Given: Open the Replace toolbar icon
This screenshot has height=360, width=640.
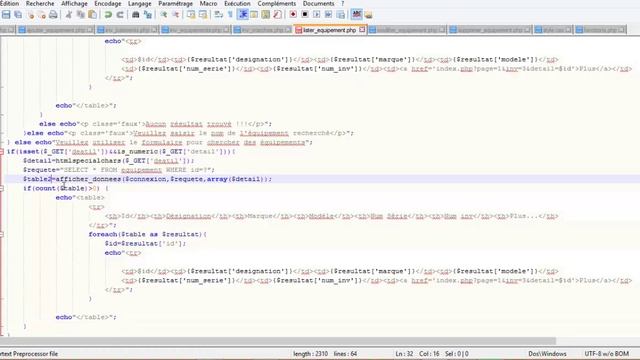Looking at the screenshot, I should (x=147, y=15).
